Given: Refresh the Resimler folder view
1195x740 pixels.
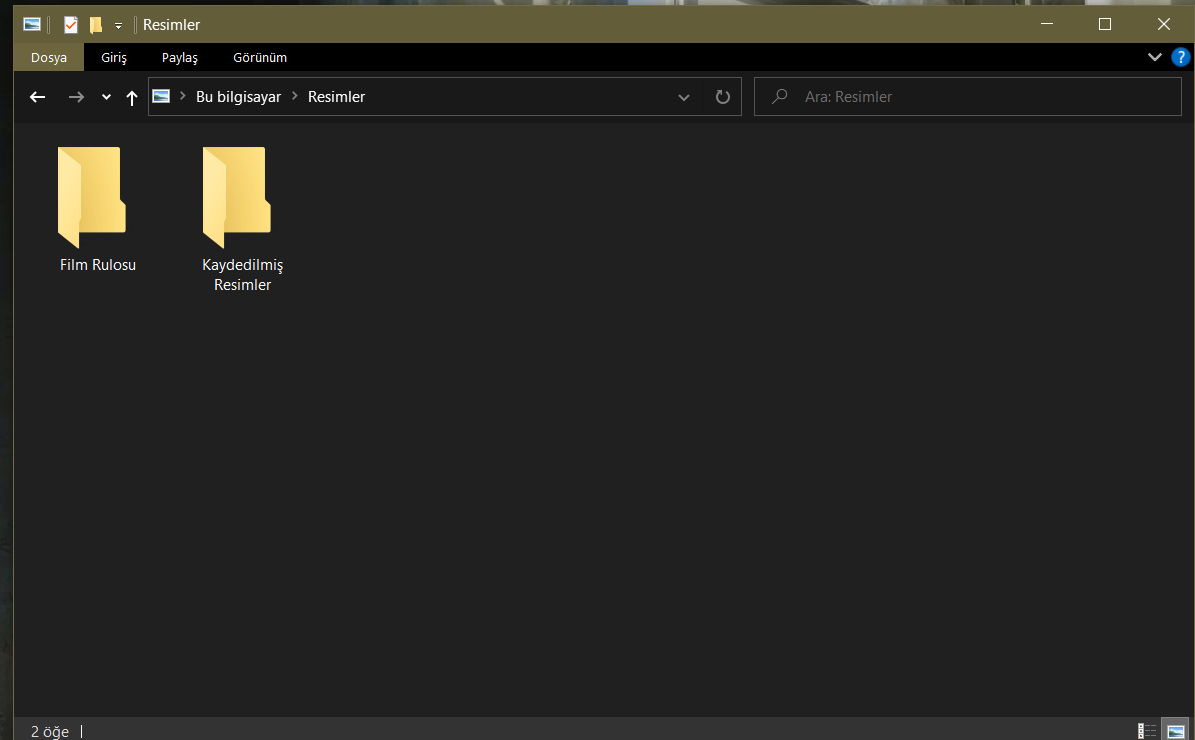Looking at the screenshot, I should point(722,97).
